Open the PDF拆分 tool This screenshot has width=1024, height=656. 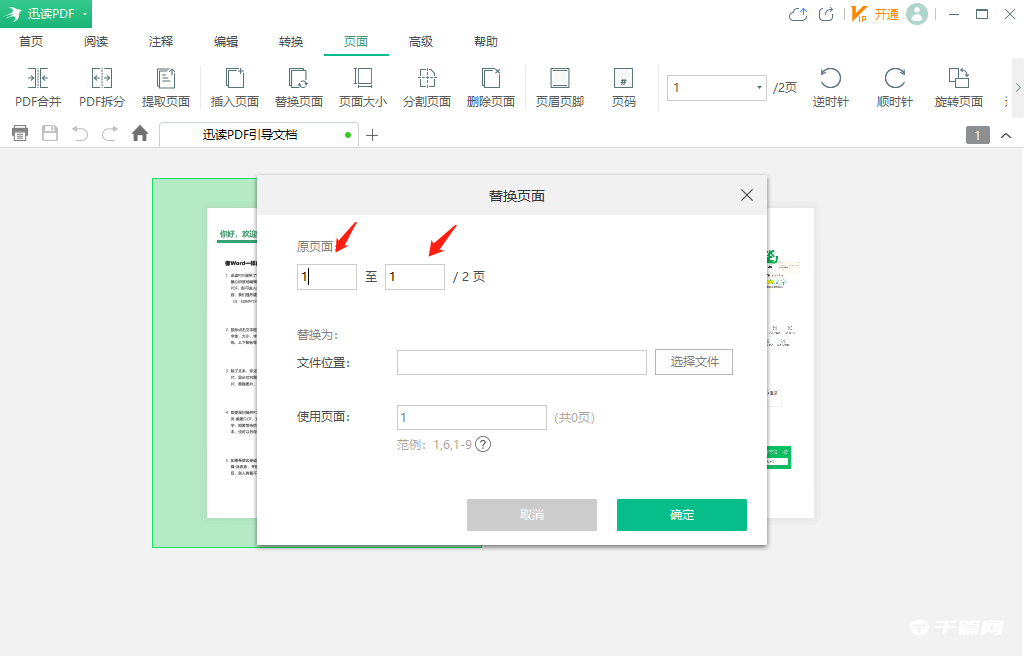click(x=101, y=88)
